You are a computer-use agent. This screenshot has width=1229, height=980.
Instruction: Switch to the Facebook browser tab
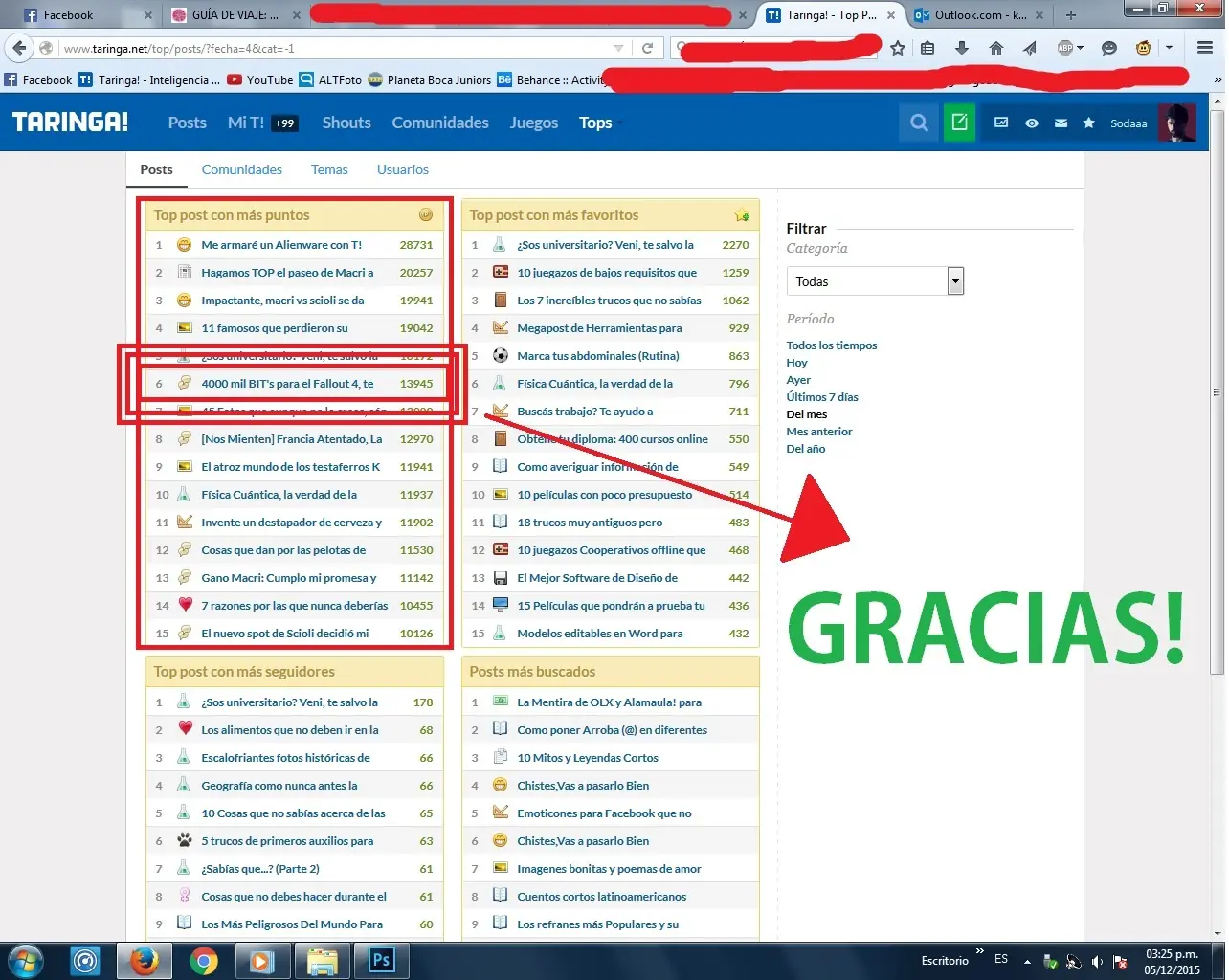pyautogui.click(x=86, y=15)
